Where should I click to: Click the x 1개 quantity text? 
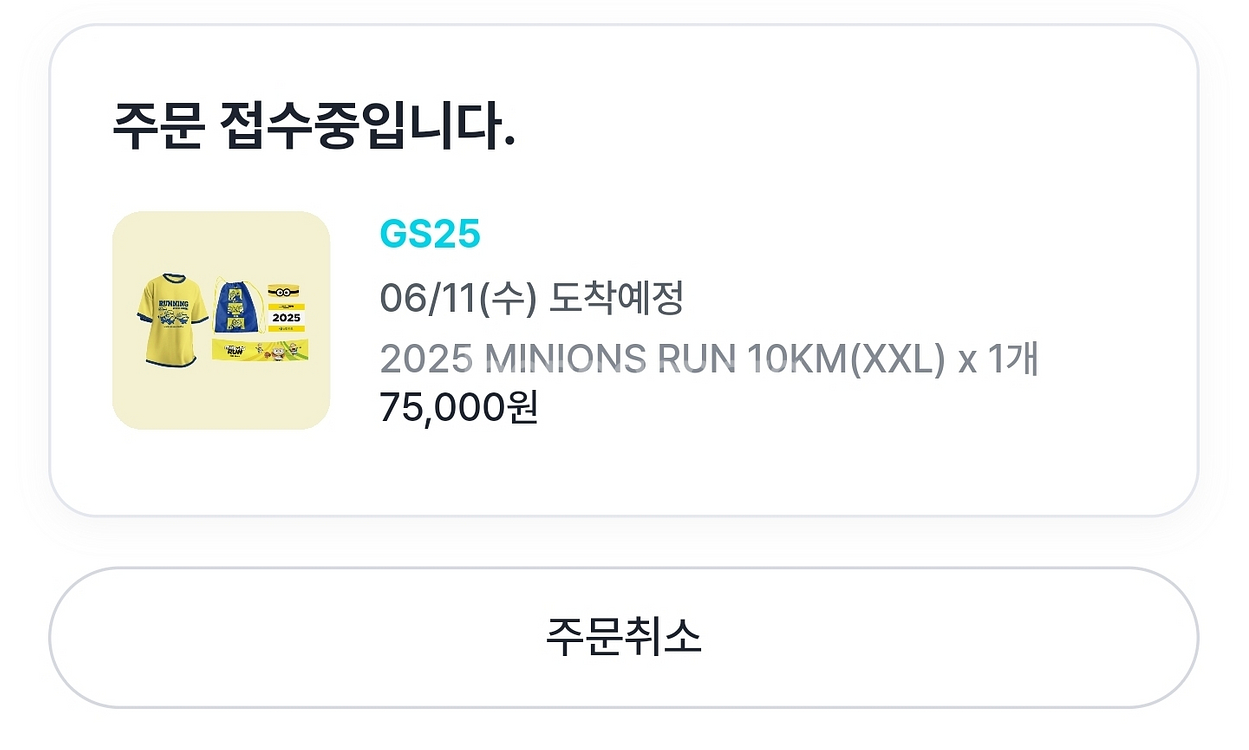pos(998,359)
